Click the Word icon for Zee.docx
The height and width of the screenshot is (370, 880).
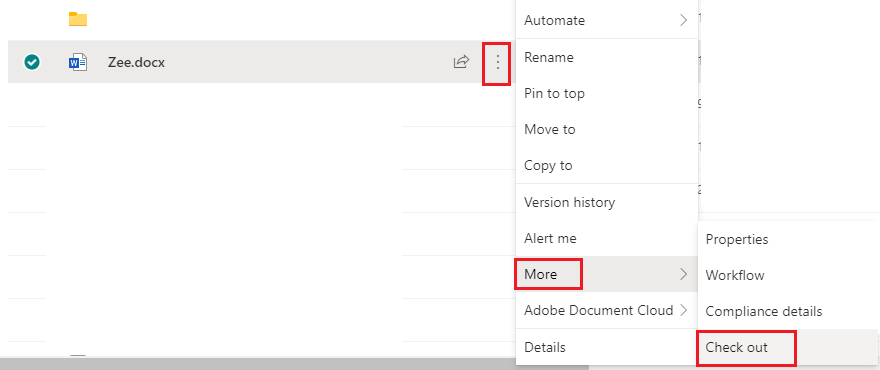(77, 62)
